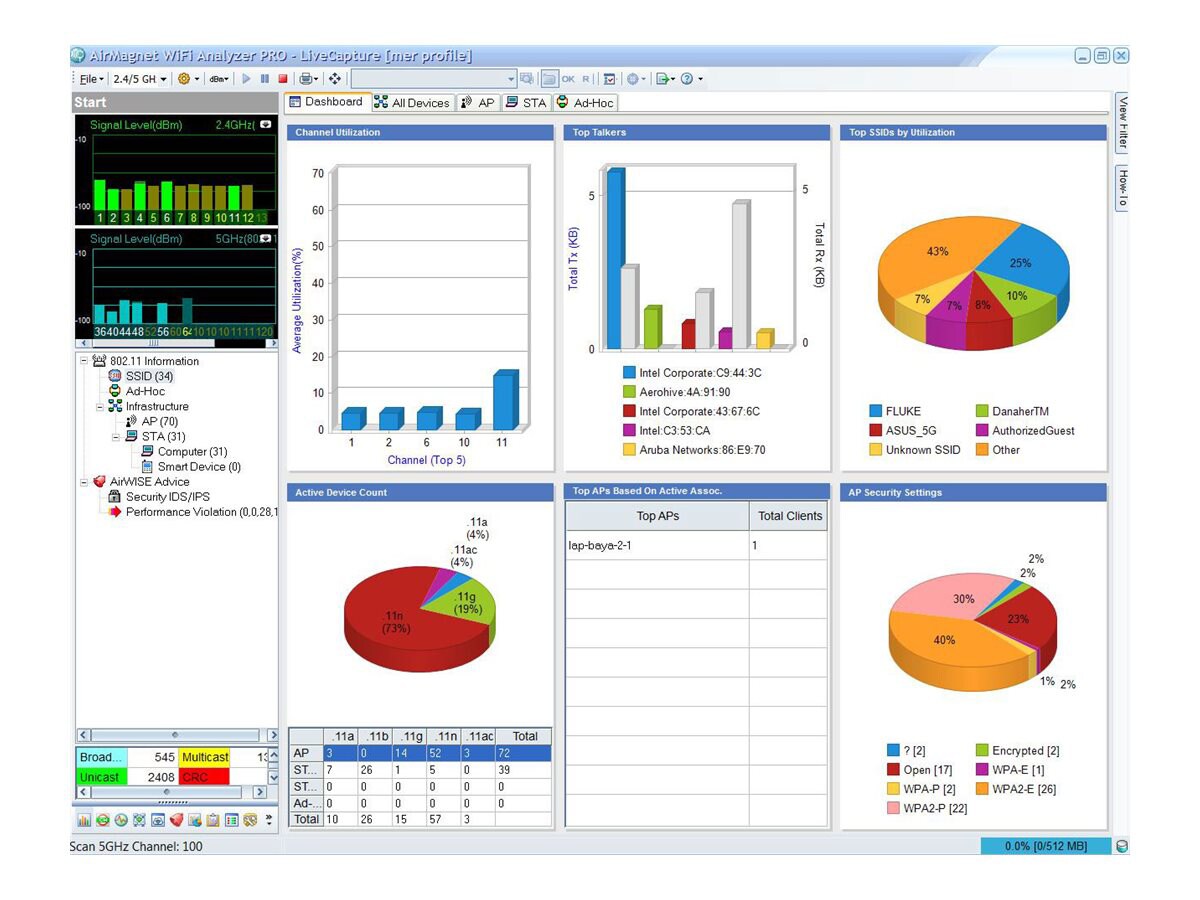Image resolution: width=1200 pixels, height=900 pixels.
Task: Select Security IDS/IPS in the tree
Action: (x=168, y=496)
